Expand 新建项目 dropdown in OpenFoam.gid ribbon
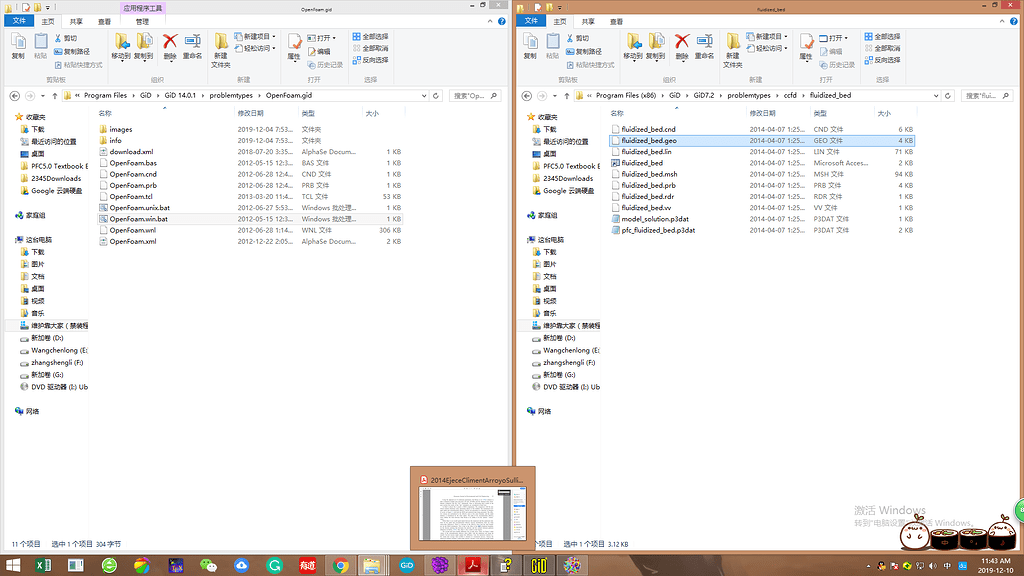 point(258,37)
